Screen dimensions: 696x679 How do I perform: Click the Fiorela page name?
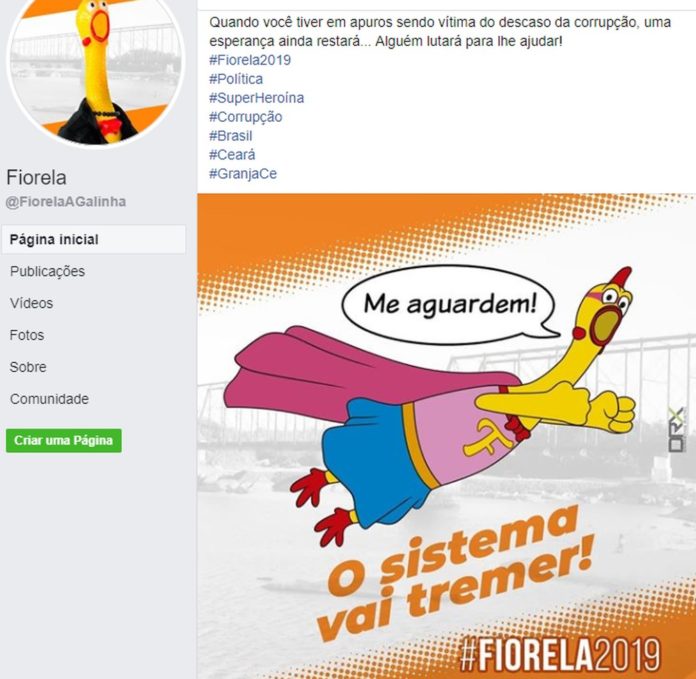coord(36,178)
